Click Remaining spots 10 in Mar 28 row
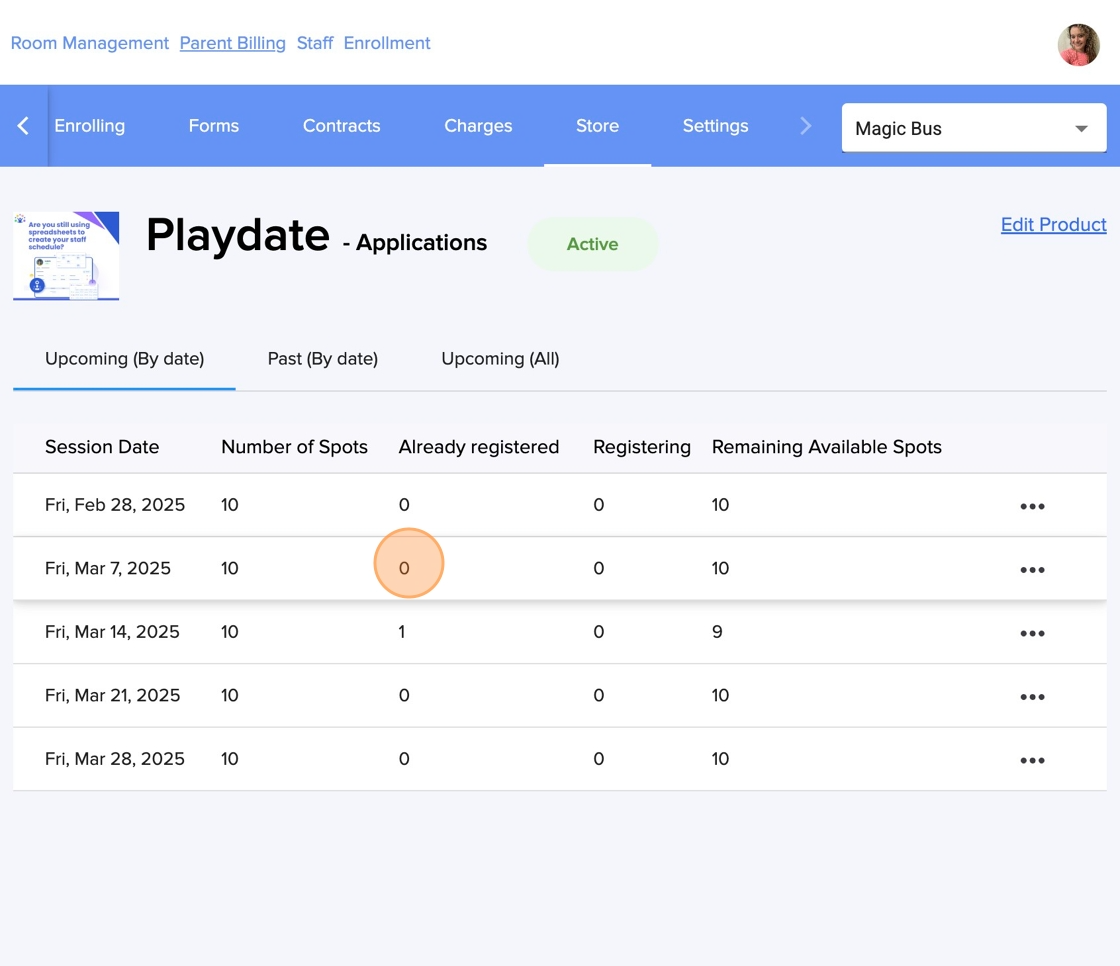1120x966 pixels. click(x=720, y=759)
